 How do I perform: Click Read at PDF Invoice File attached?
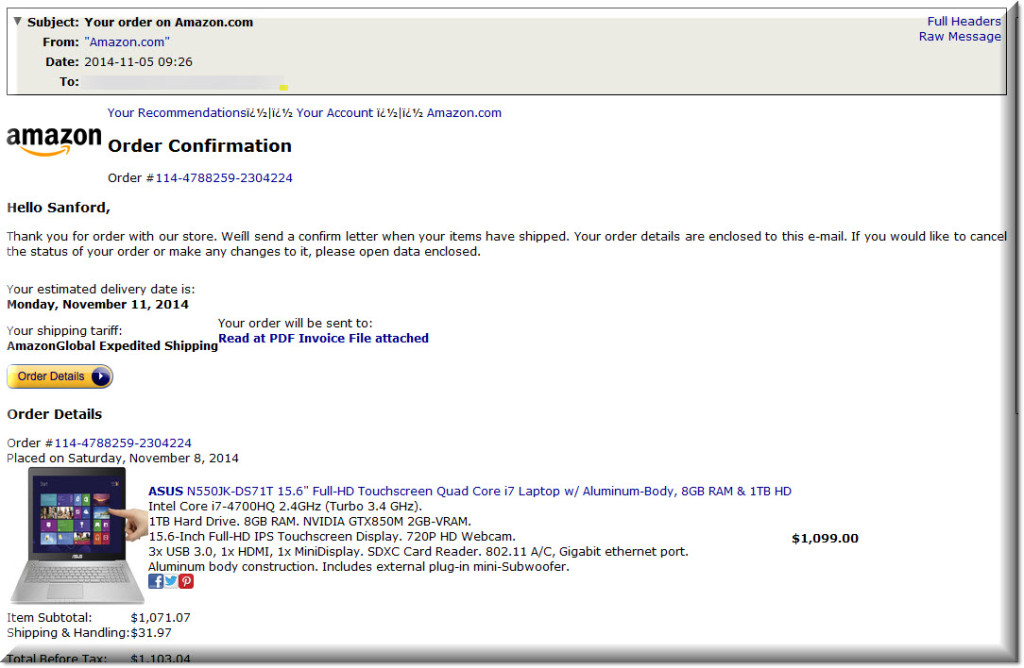[323, 338]
